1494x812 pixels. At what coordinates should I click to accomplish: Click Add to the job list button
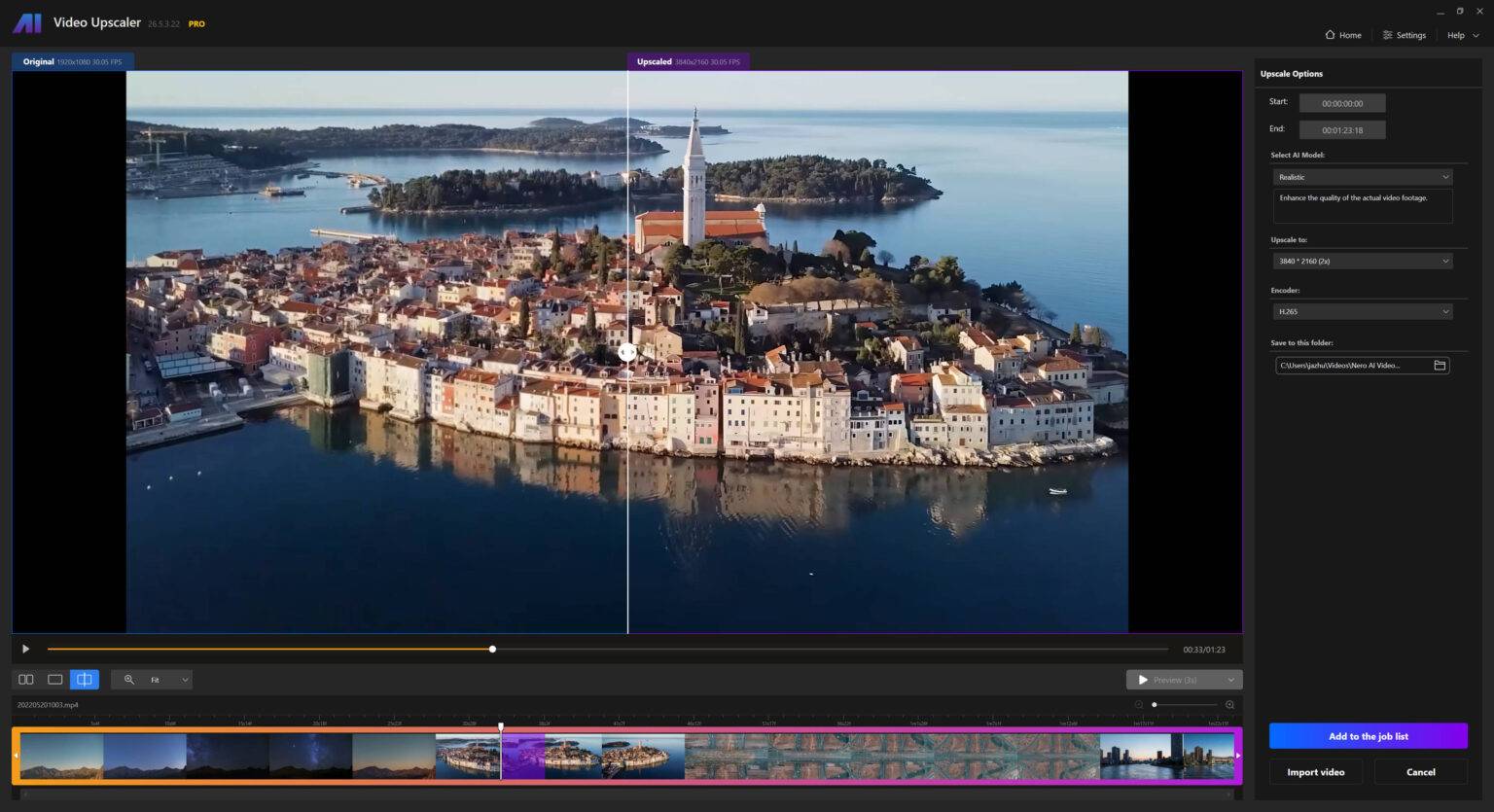click(x=1368, y=736)
